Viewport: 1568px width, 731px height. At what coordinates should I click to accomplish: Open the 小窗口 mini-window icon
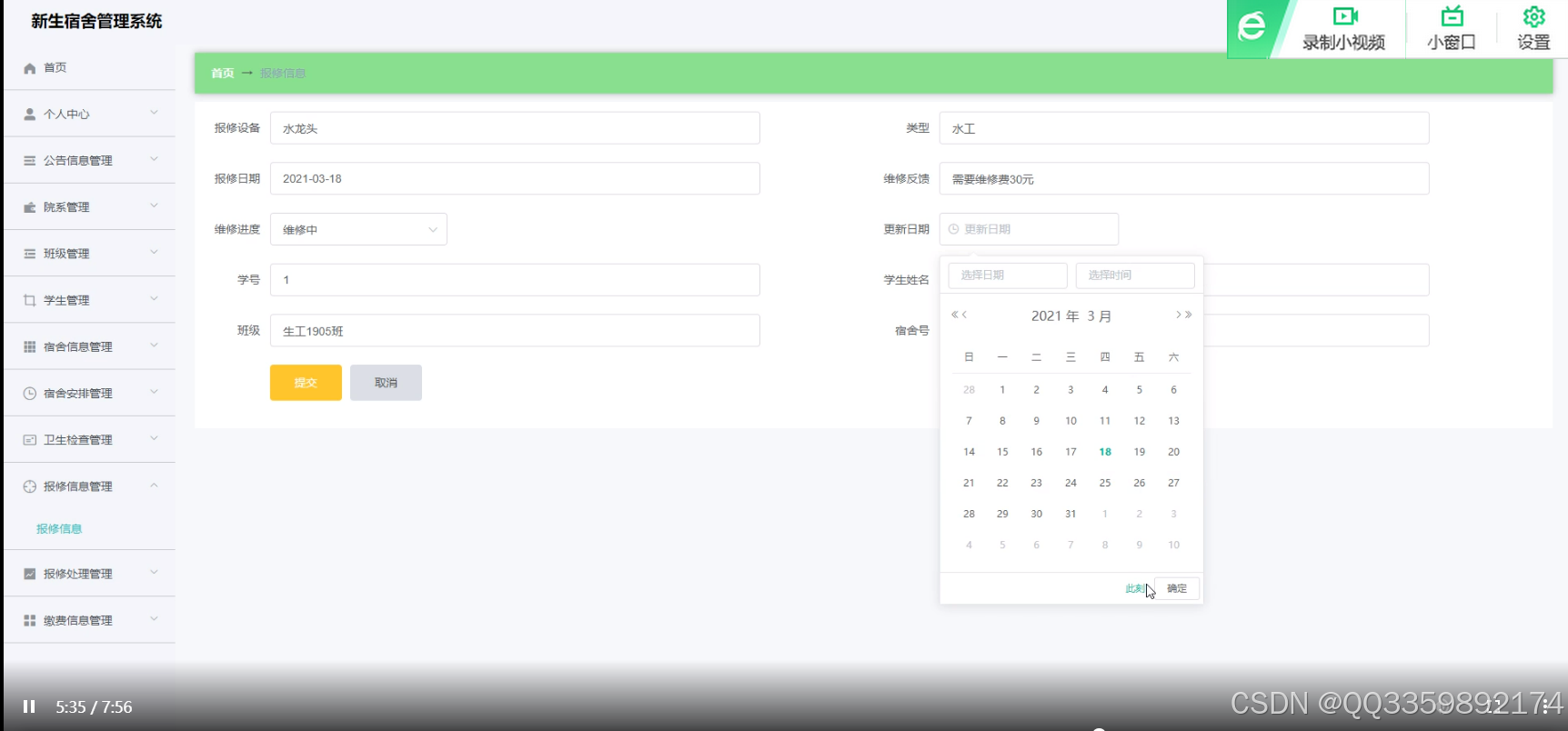[1452, 16]
